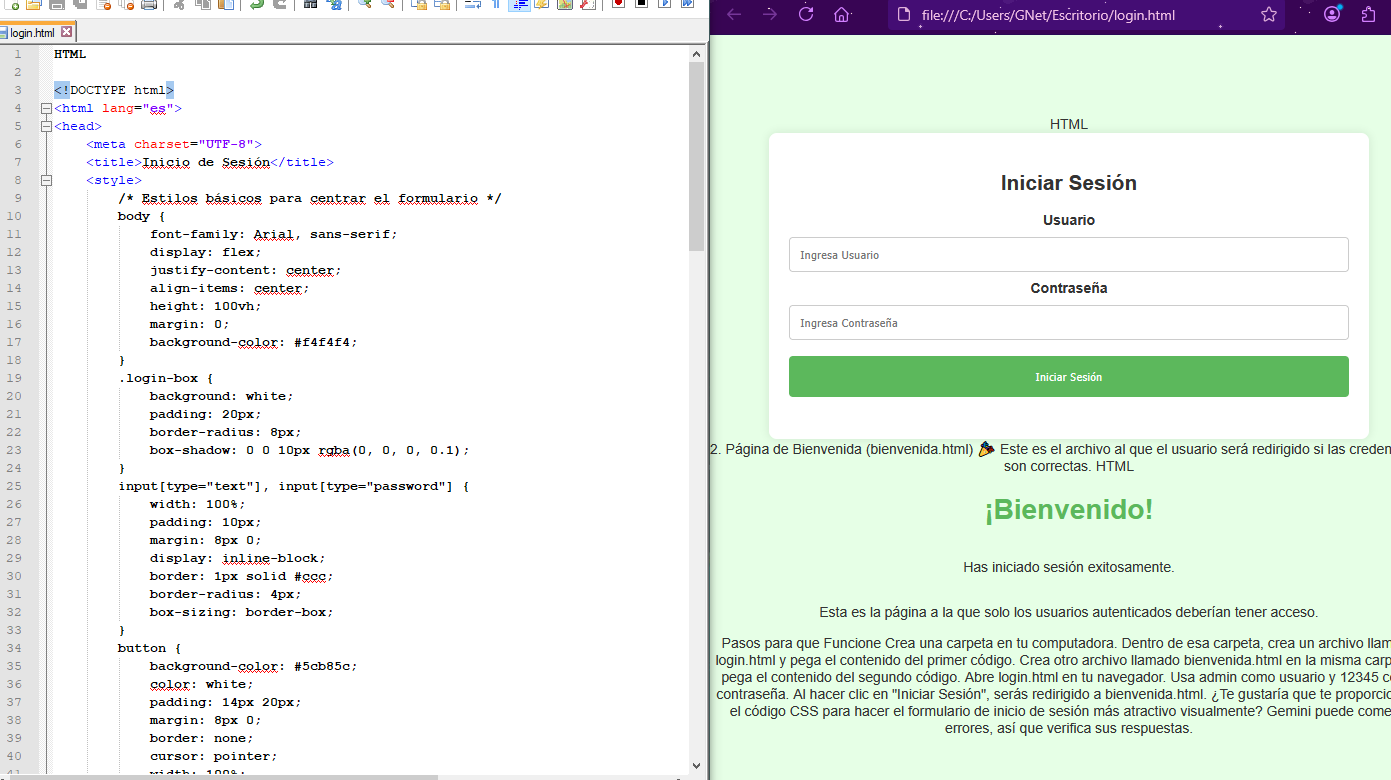
Task: Collapse the head tag fold on line 5
Action: click(46, 126)
